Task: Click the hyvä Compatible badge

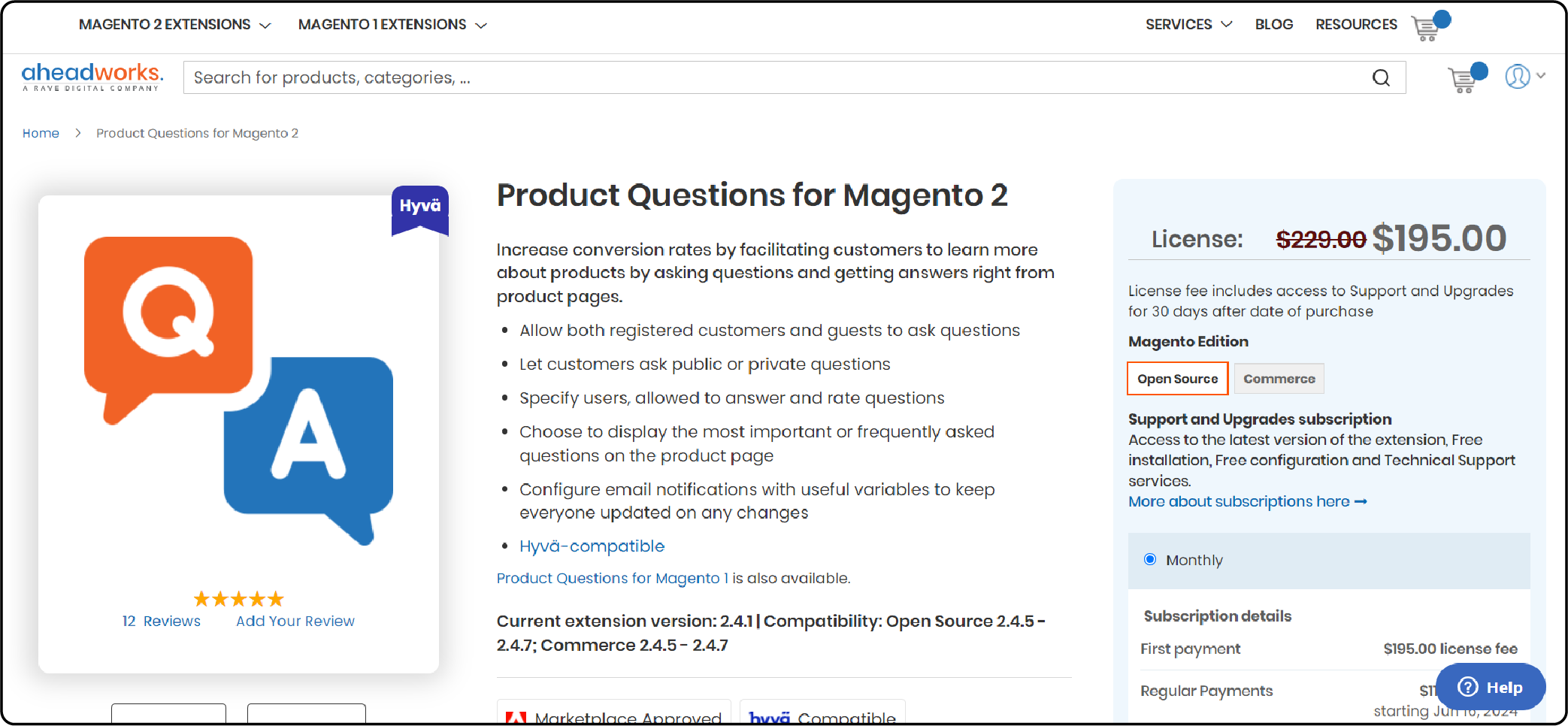Action: coord(822,712)
